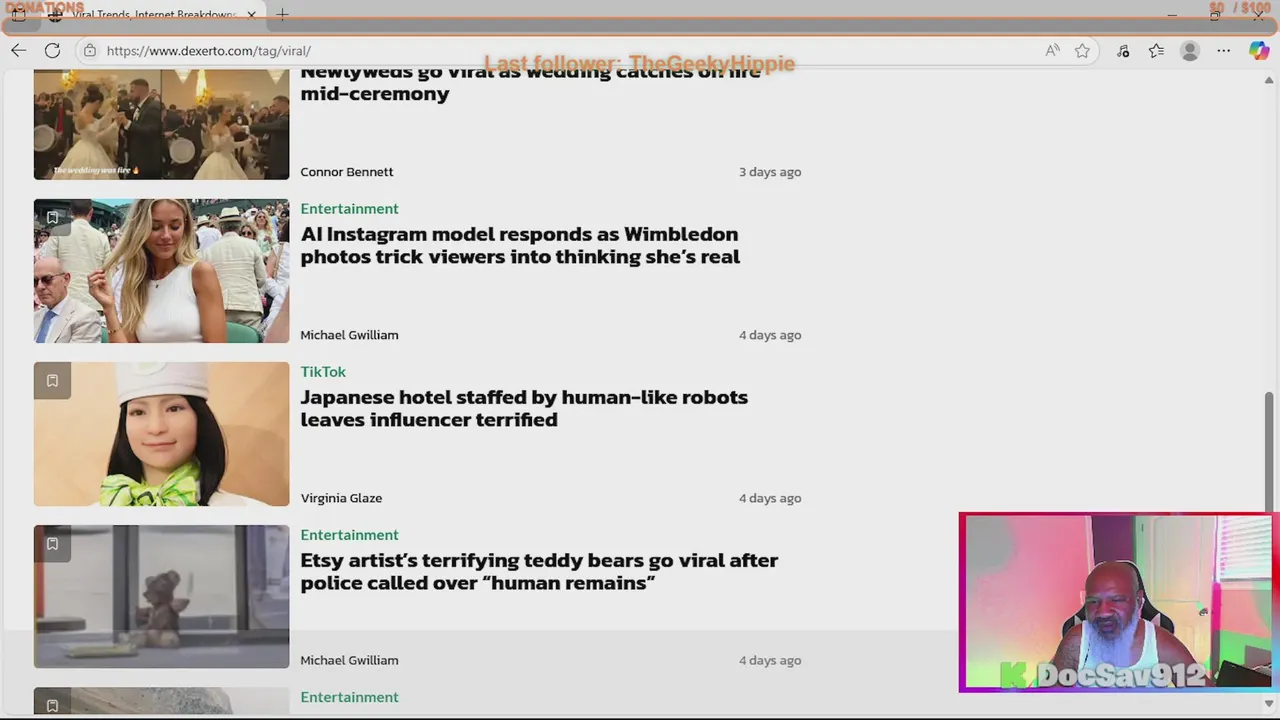
Task: Open teddy bear thumbnail image
Action: coord(161,597)
